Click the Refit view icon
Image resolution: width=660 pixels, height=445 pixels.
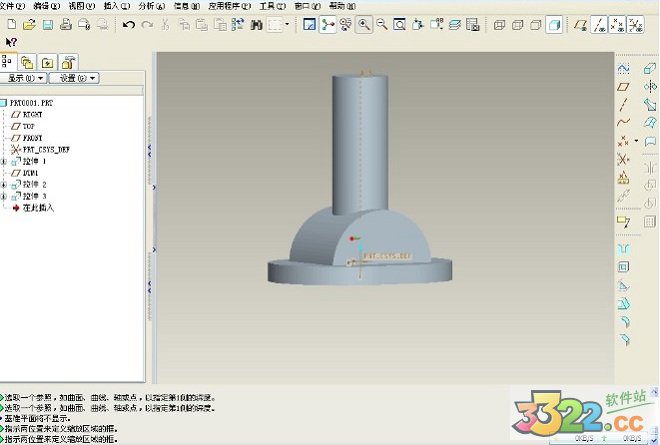399,25
